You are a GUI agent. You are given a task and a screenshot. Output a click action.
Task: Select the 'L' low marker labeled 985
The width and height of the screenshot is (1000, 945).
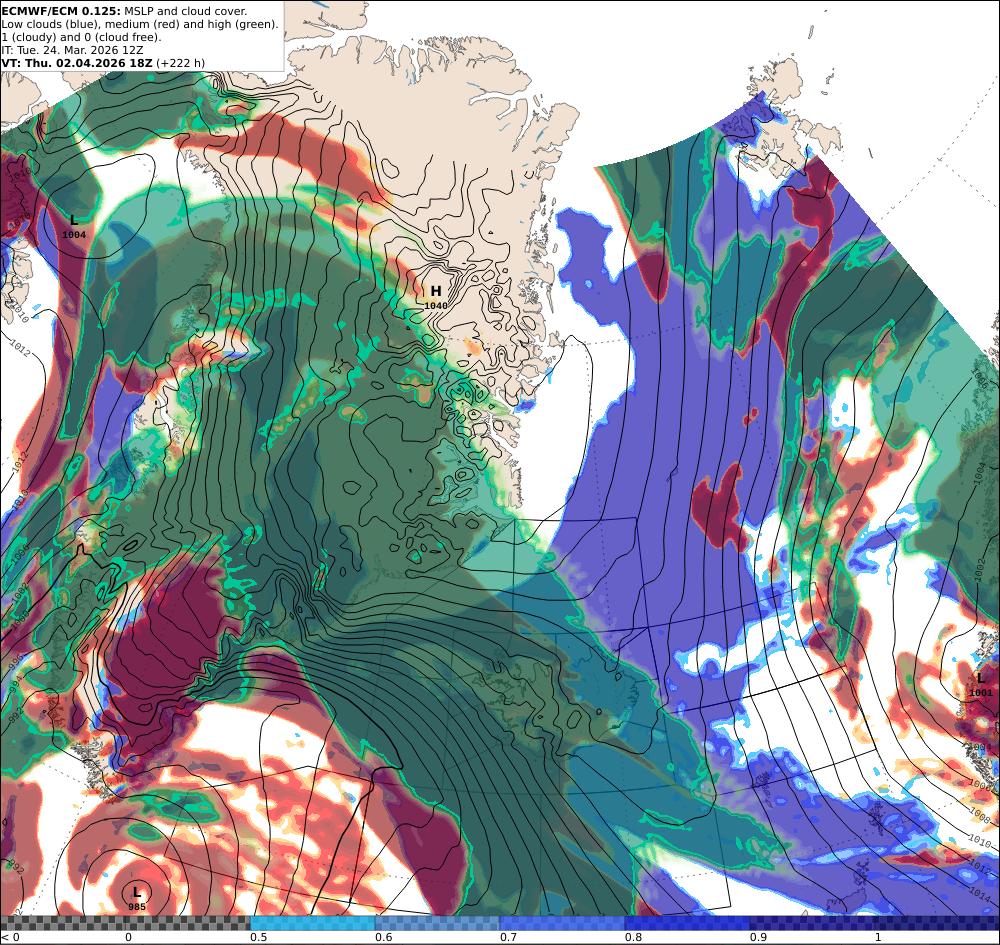(137, 892)
